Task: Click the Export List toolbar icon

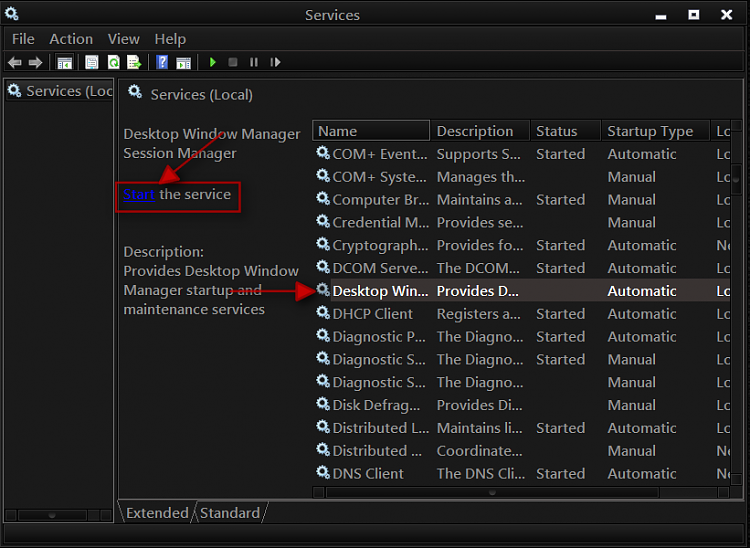Action: (x=134, y=62)
